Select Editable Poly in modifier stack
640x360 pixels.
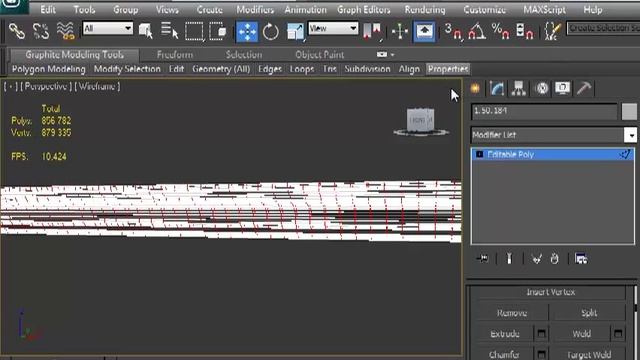coord(553,155)
